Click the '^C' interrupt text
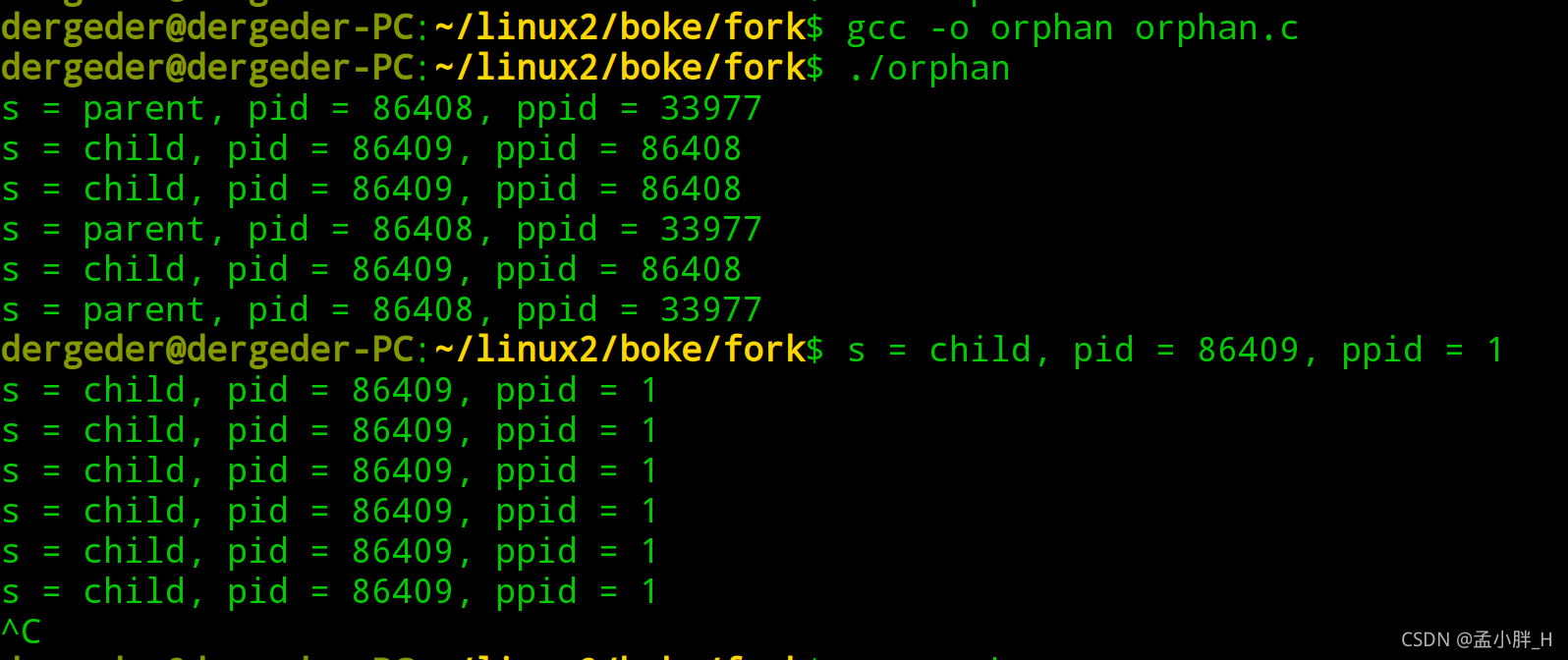1568x660 pixels. [21, 632]
